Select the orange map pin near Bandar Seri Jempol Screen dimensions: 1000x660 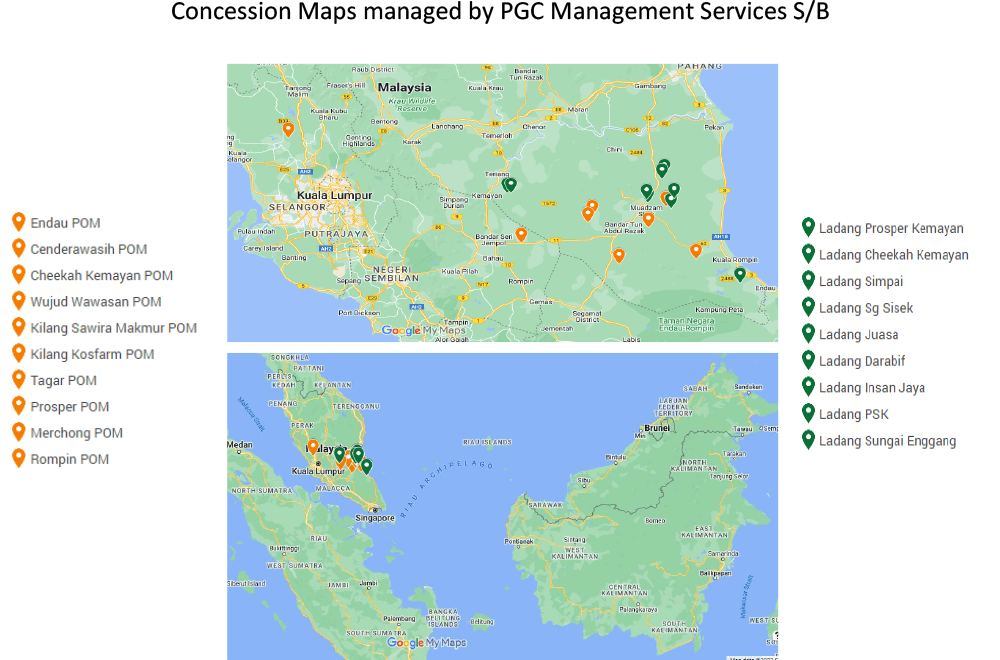[x=521, y=234]
